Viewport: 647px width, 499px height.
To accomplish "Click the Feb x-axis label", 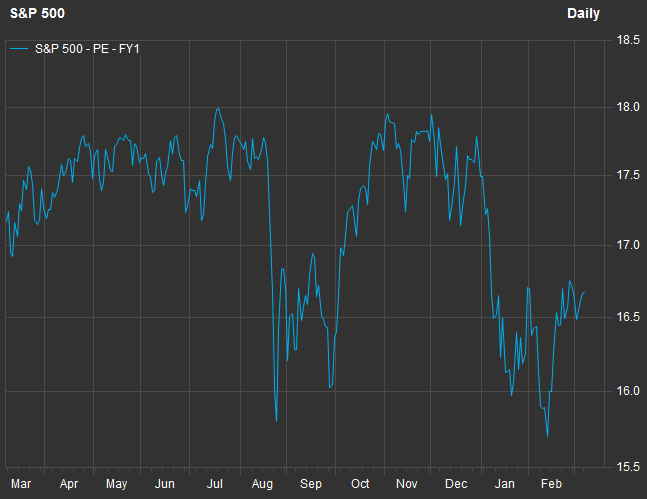I will 552,483.
